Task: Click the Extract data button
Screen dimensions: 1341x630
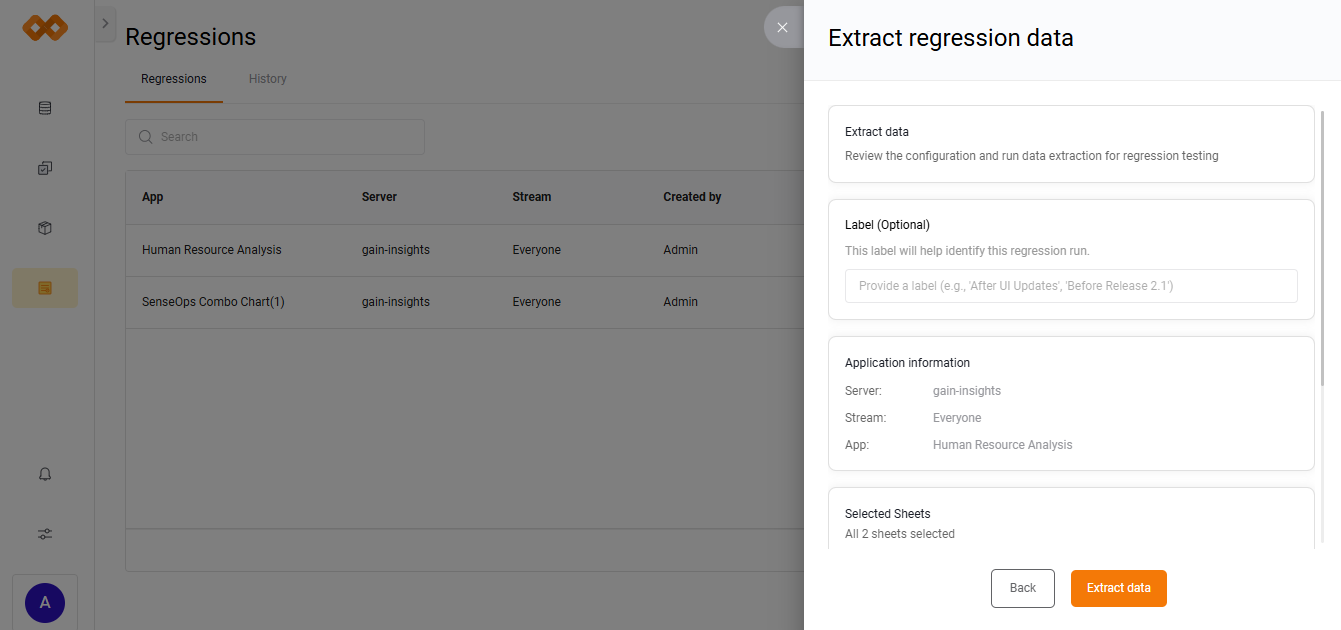Action: (x=1118, y=588)
